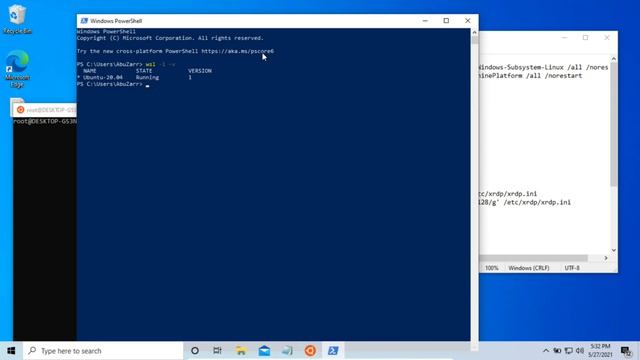Viewport: 640px width, 360px height.
Task: Click the Copyright Microsoft Corporation line in PowerShell
Action: pyautogui.click(x=170, y=38)
